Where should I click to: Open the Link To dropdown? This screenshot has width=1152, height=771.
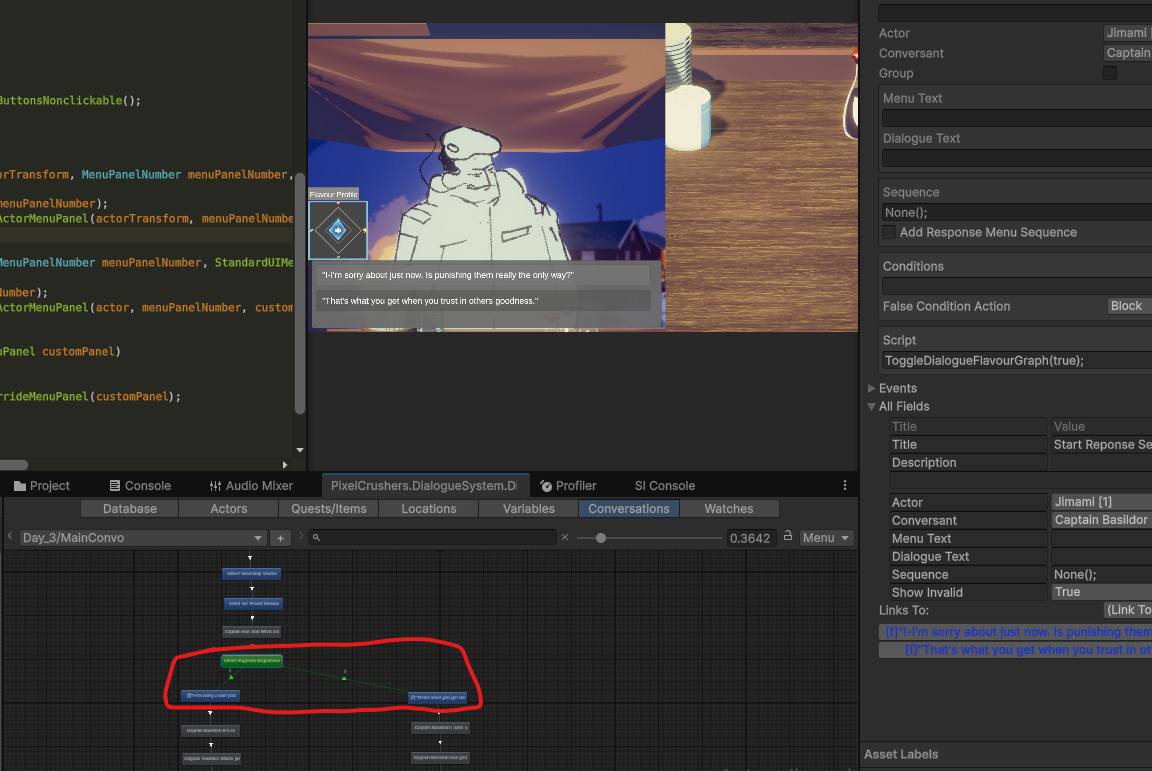tap(1128, 610)
